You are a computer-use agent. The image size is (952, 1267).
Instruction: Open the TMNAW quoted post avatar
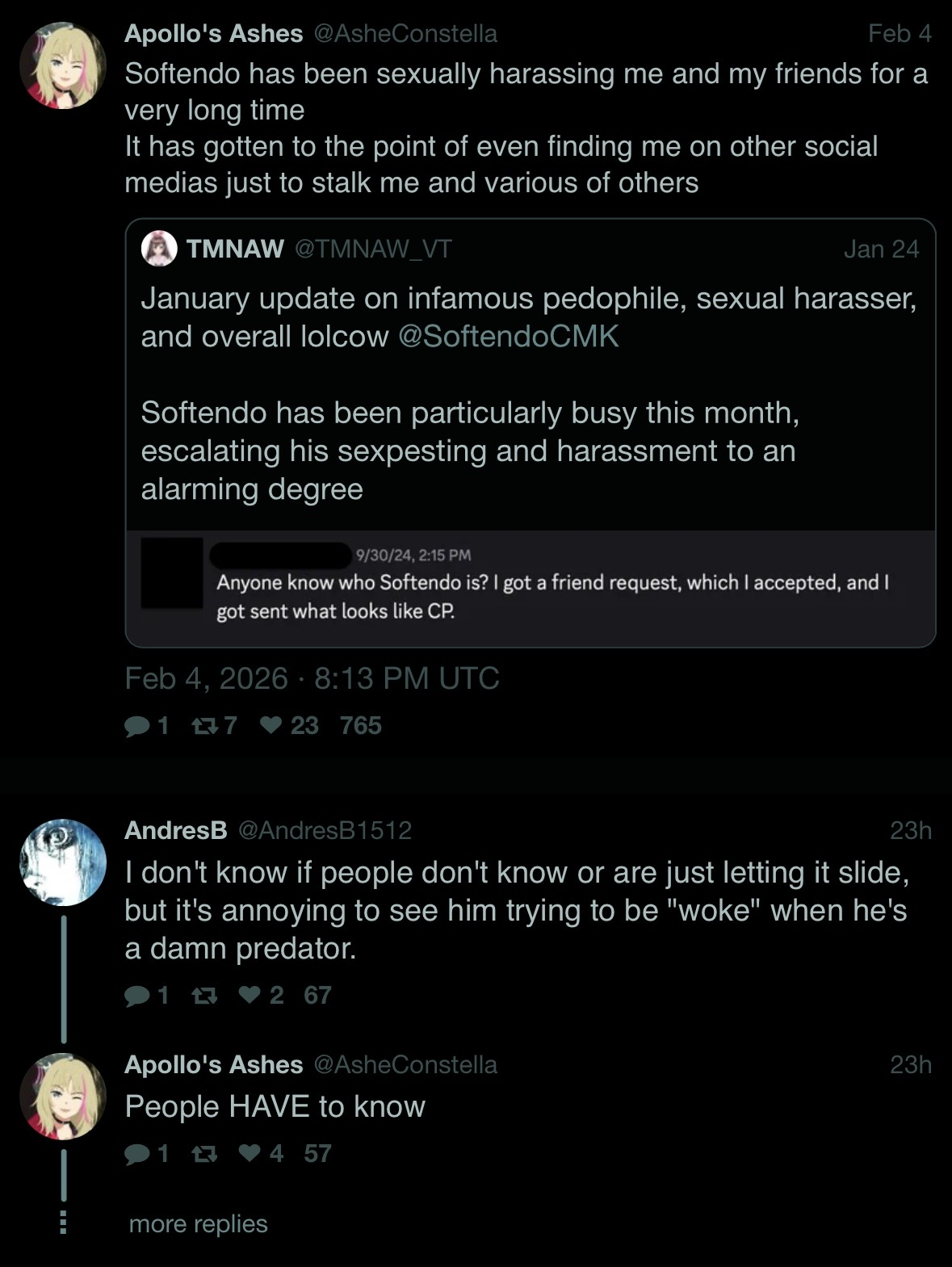159,249
